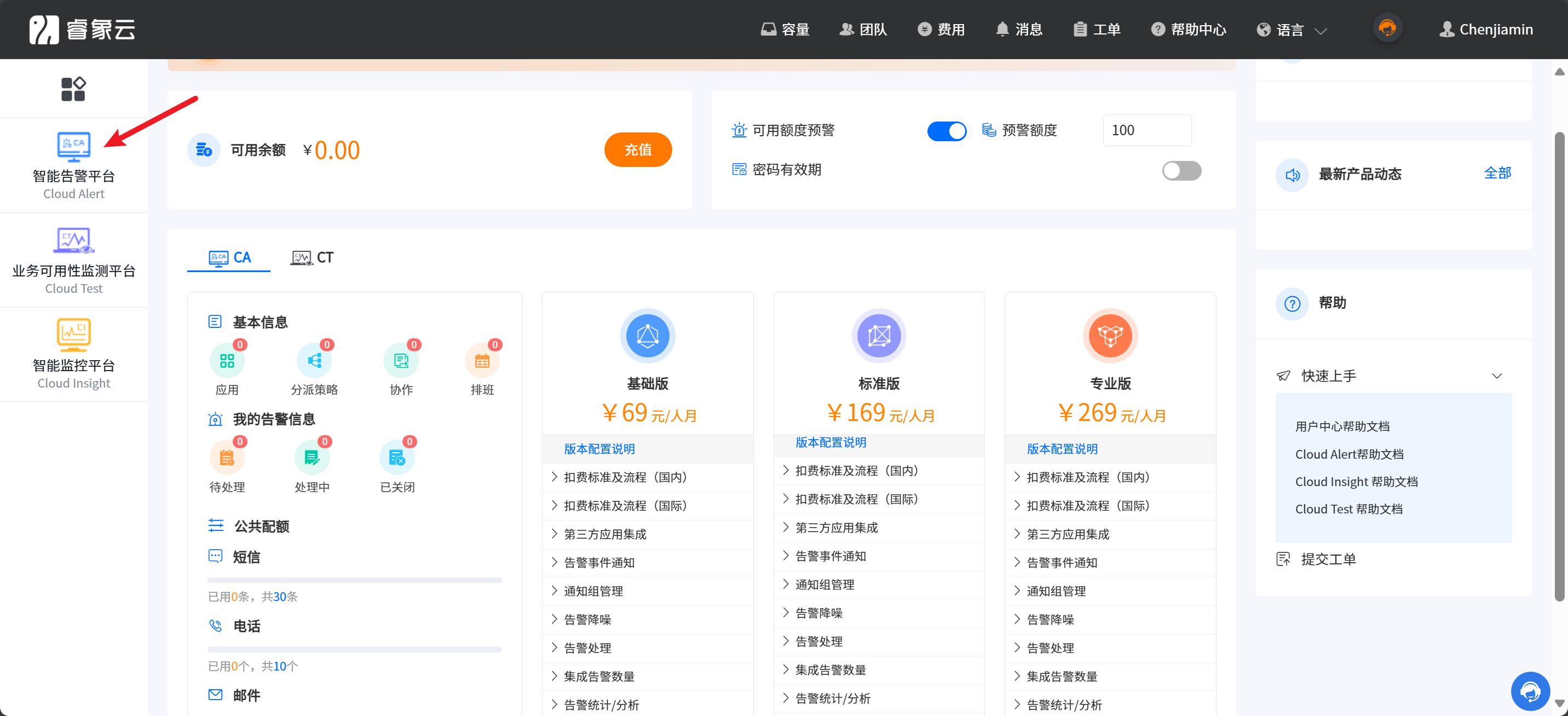
Task: Click the 帮助 question mark icon
Action: (1292, 303)
